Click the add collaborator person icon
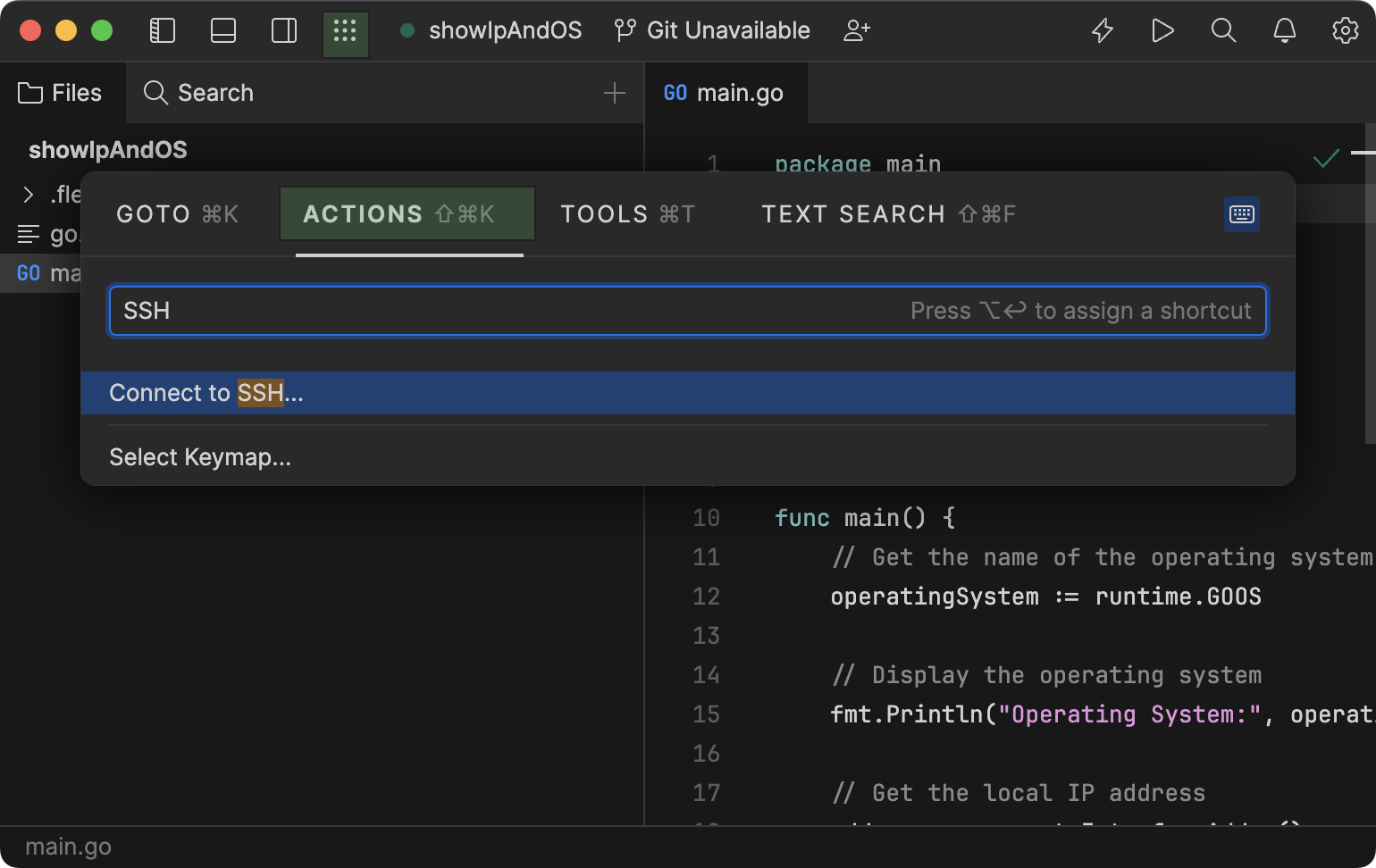Image resolution: width=1376 pixels, height=868 pixels. click(857, 30)
